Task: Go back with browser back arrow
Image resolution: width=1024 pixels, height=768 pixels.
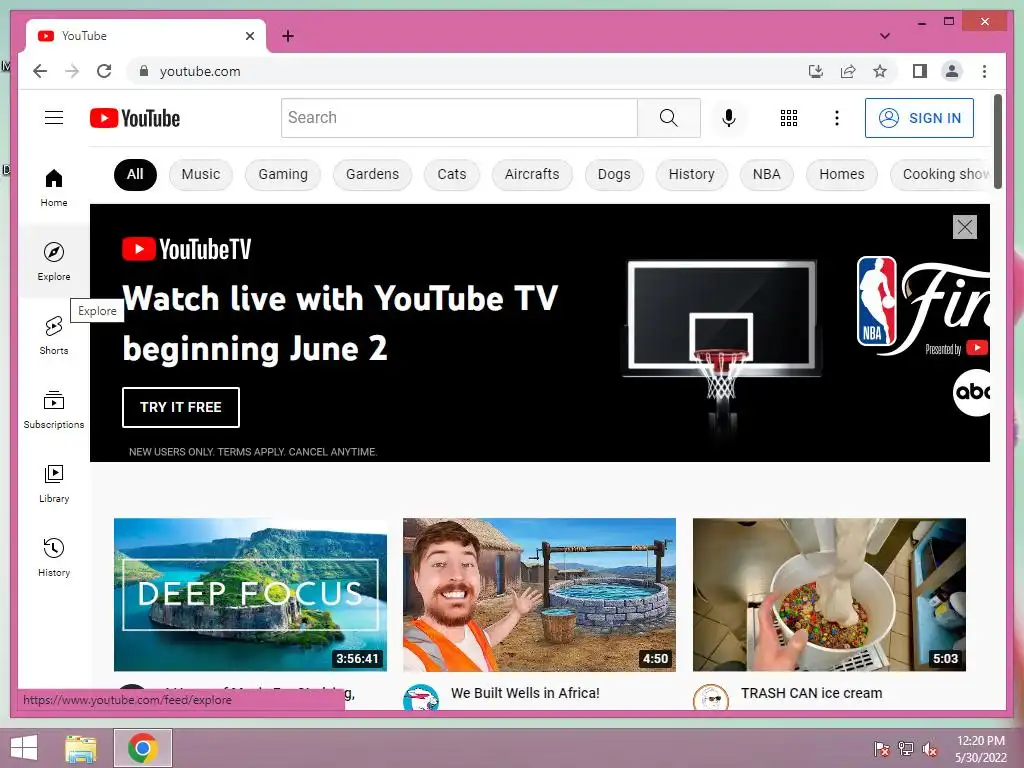Action: click(x=40, y=71)
